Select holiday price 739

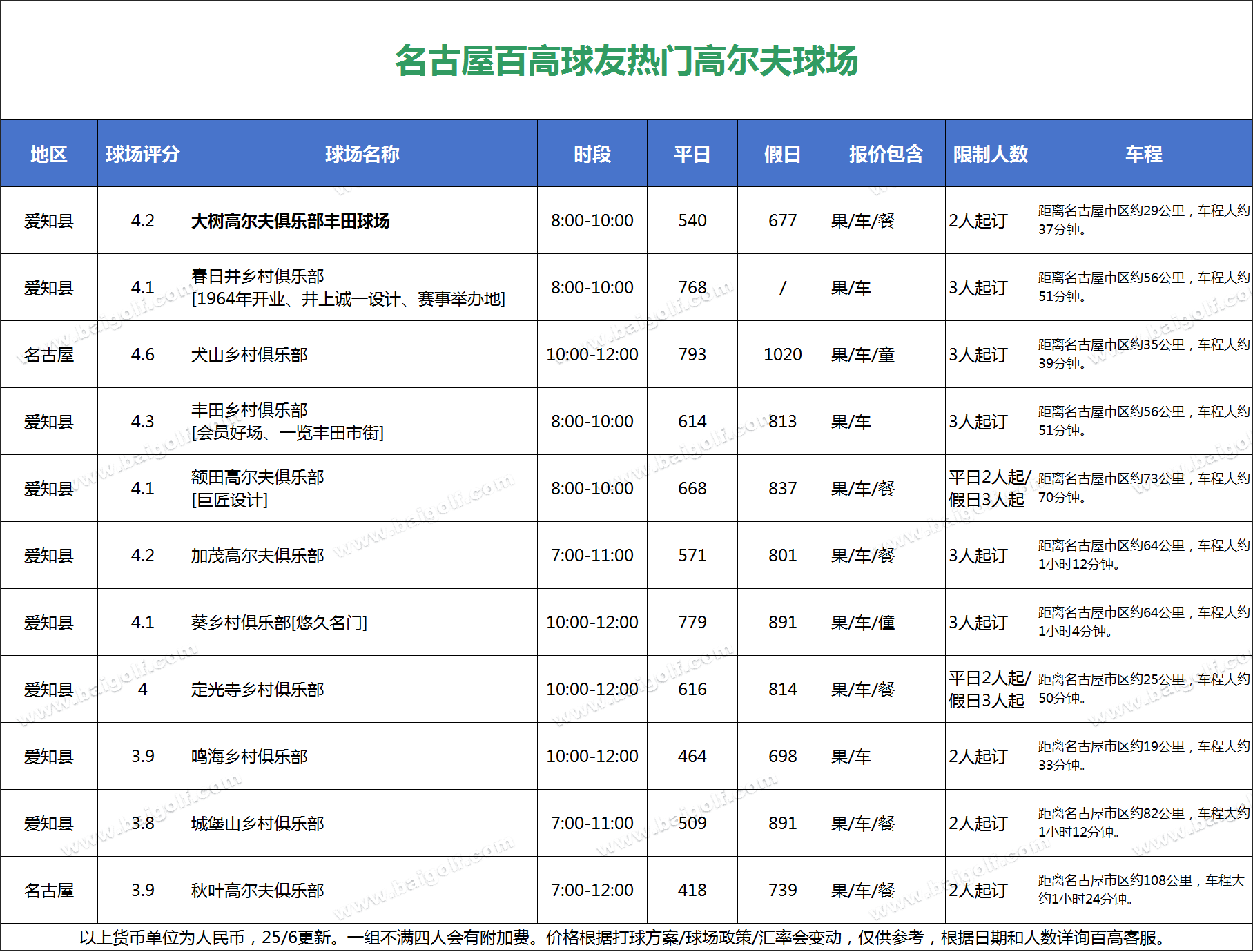click(783, 891)
